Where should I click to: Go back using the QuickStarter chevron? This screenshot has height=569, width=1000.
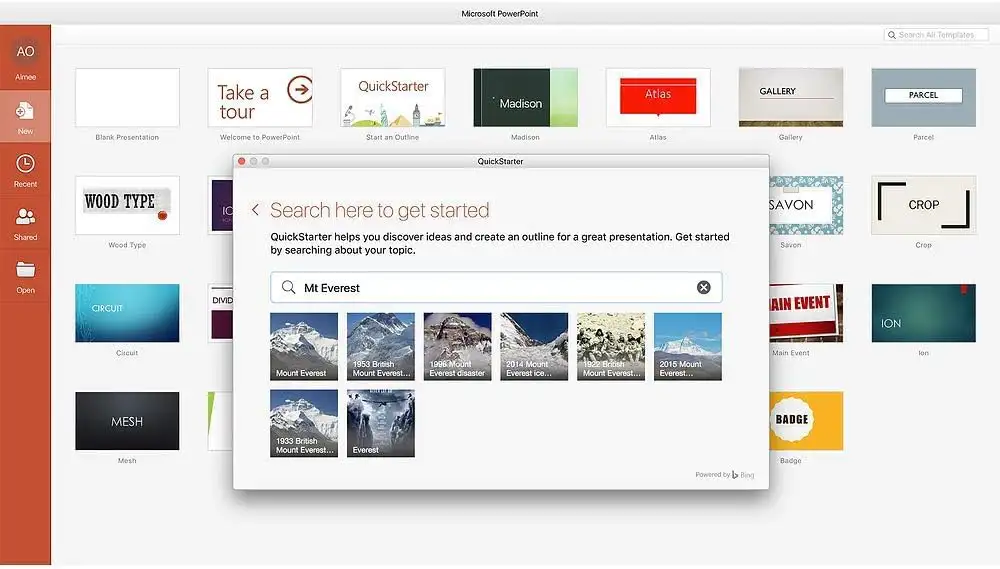[255, 210]
